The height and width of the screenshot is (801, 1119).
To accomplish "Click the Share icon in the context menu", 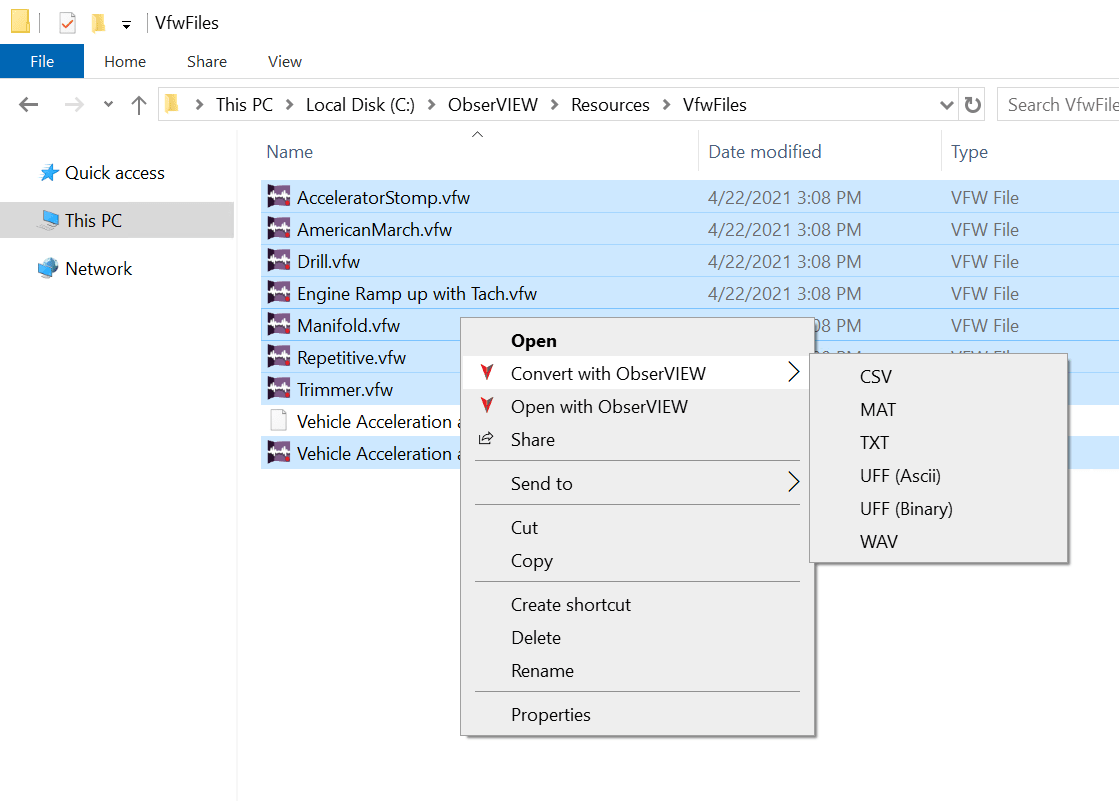I will tap(486, 439).
